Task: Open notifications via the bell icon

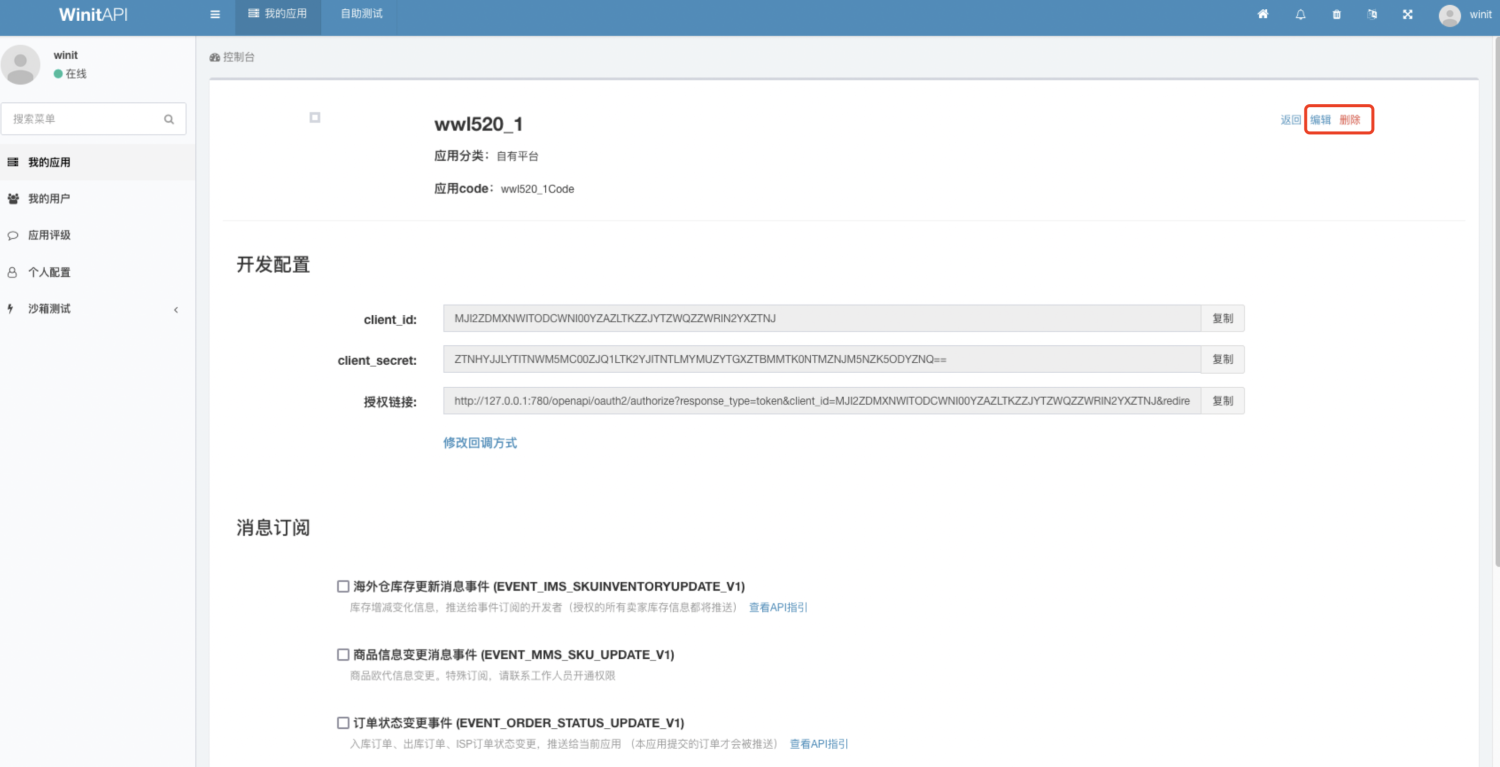Action: (1300, 15)
